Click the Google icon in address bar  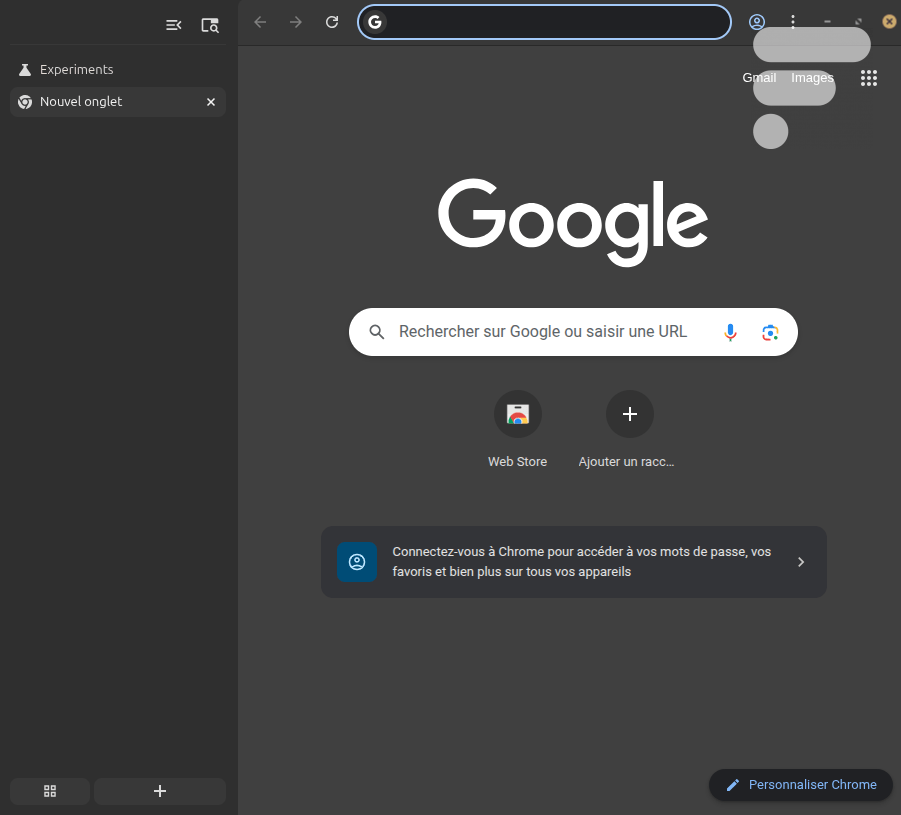(x=375, y=22)
